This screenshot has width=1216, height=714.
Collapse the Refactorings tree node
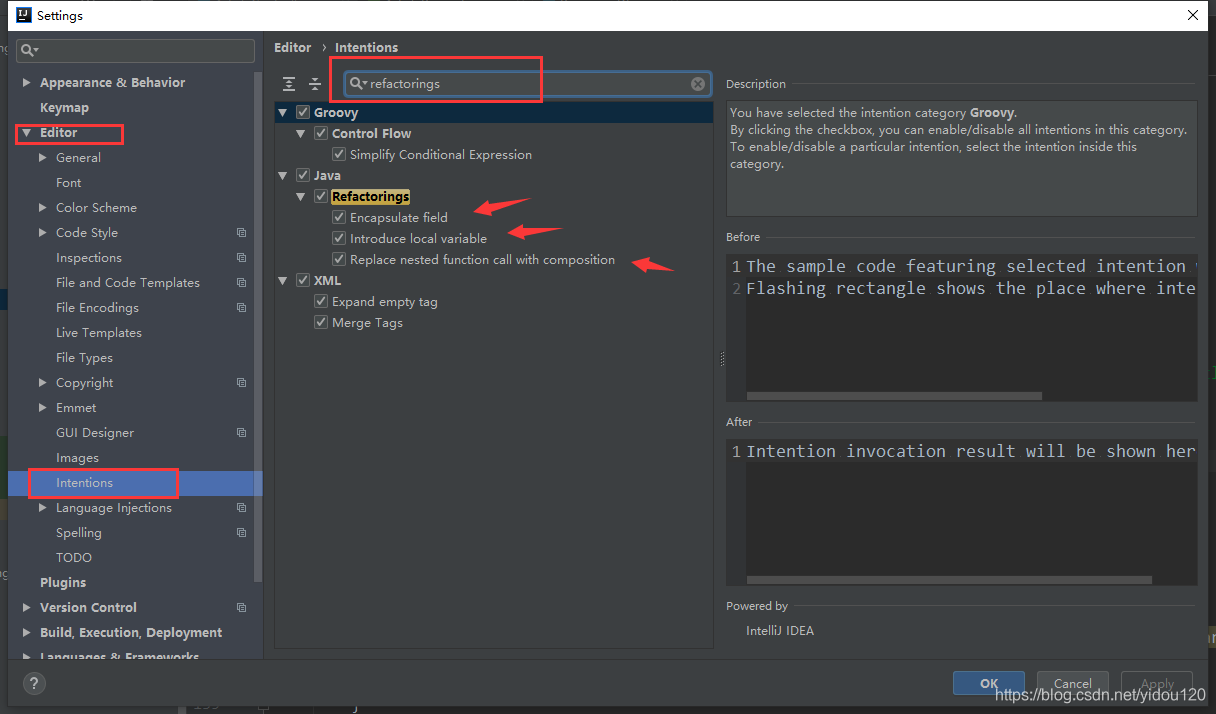click(302, 197)
